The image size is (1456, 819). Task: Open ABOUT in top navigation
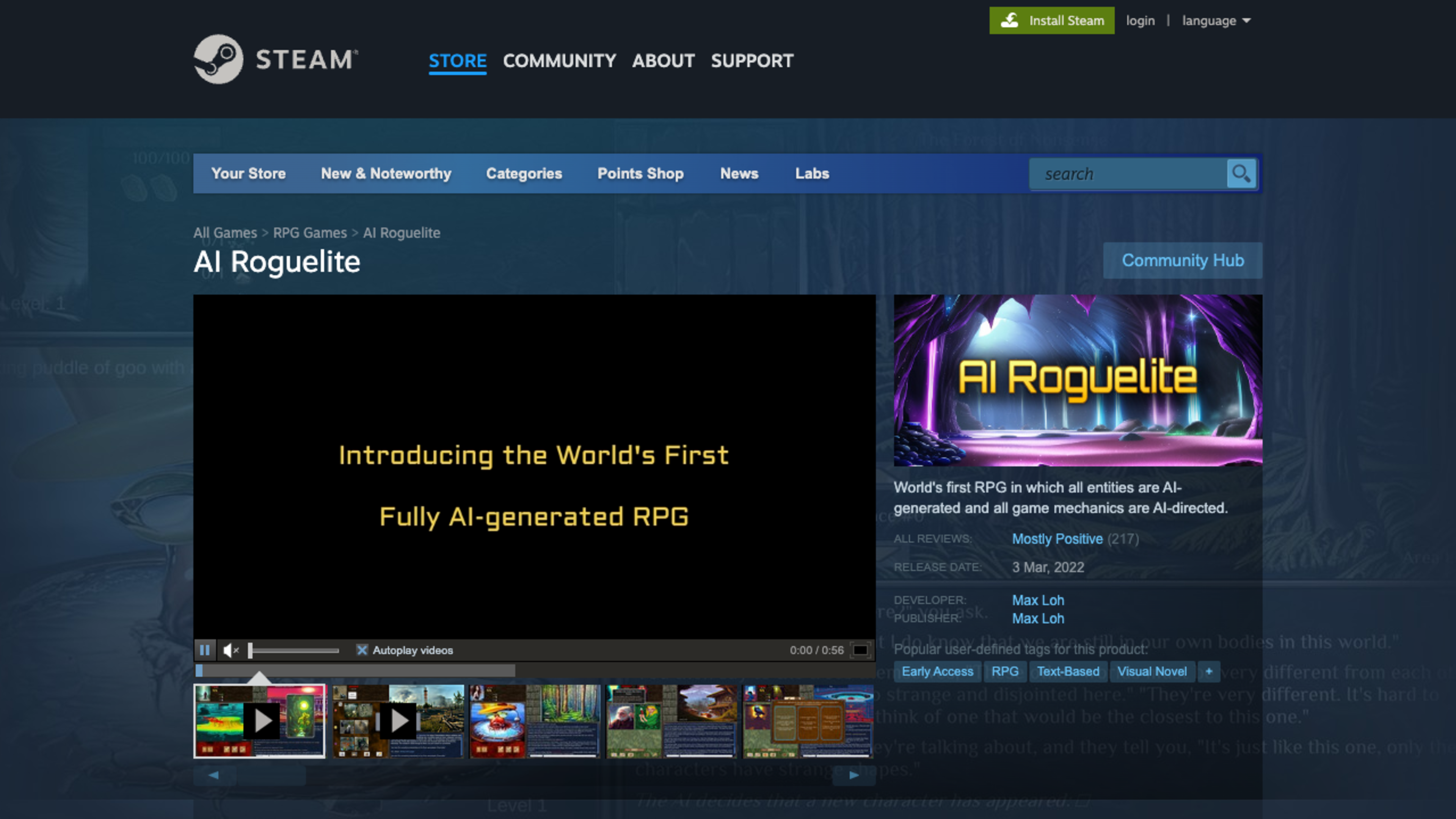(663, 61)
